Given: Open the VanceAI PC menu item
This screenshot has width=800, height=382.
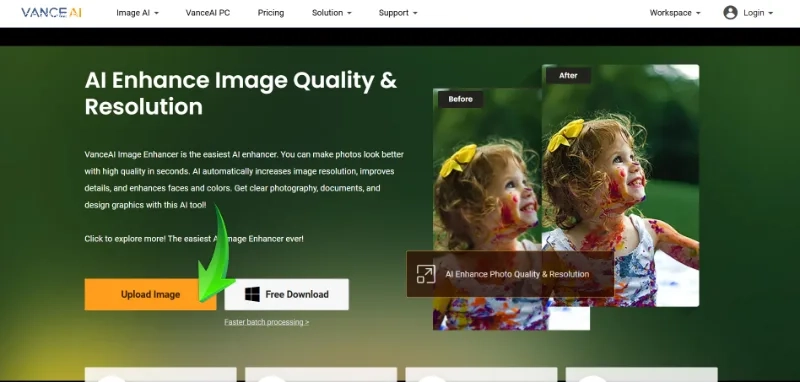Looking at the screenshot, I should (208, 13).
